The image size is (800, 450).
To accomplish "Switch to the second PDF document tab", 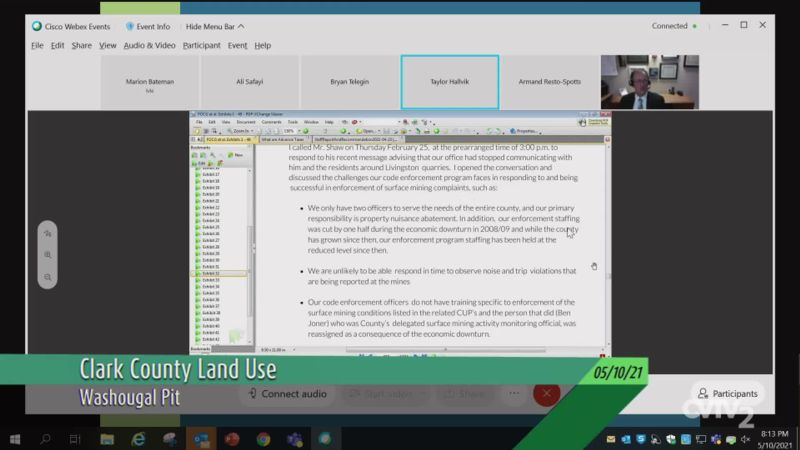I will pos(284,139).
